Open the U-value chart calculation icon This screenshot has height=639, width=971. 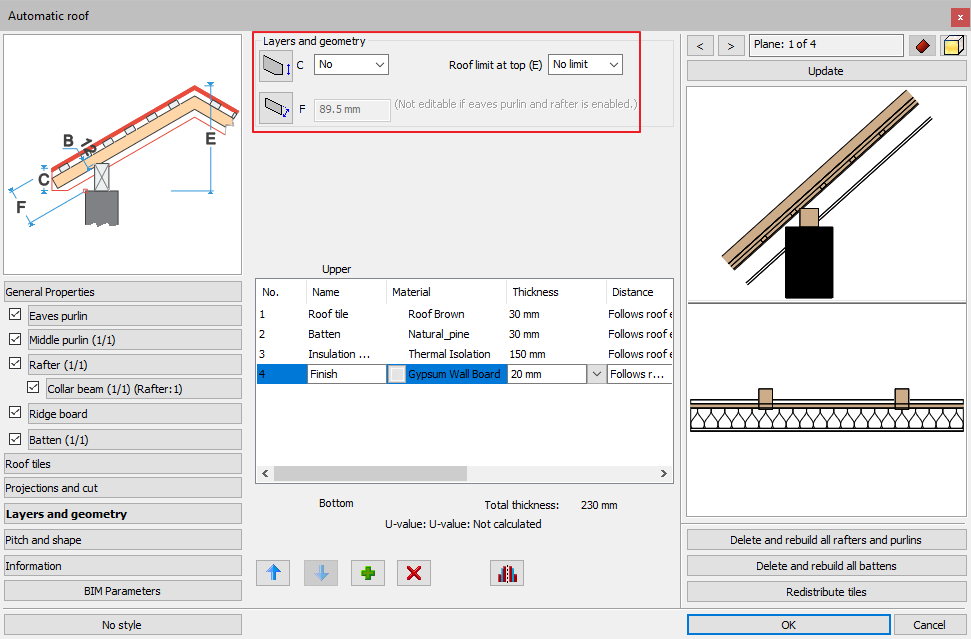(507, 573)
